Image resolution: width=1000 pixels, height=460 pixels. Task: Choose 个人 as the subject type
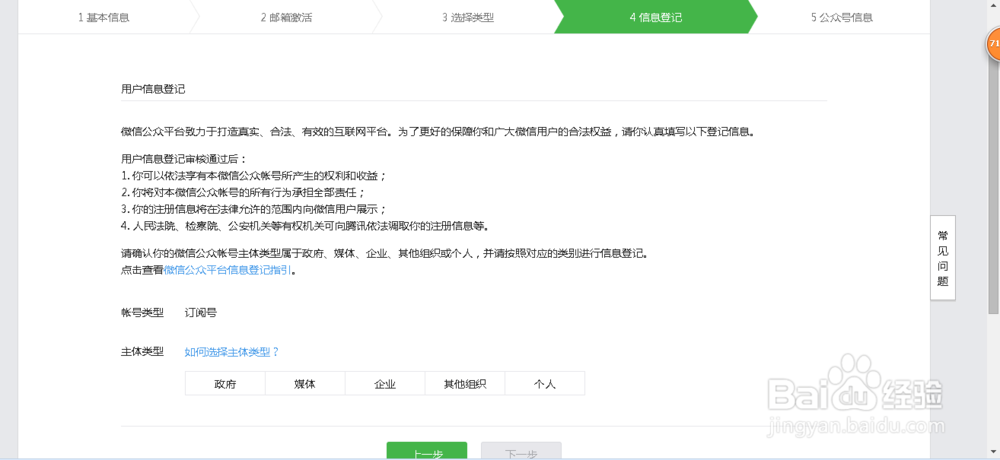pyautogui.click(x=545, y=384)
